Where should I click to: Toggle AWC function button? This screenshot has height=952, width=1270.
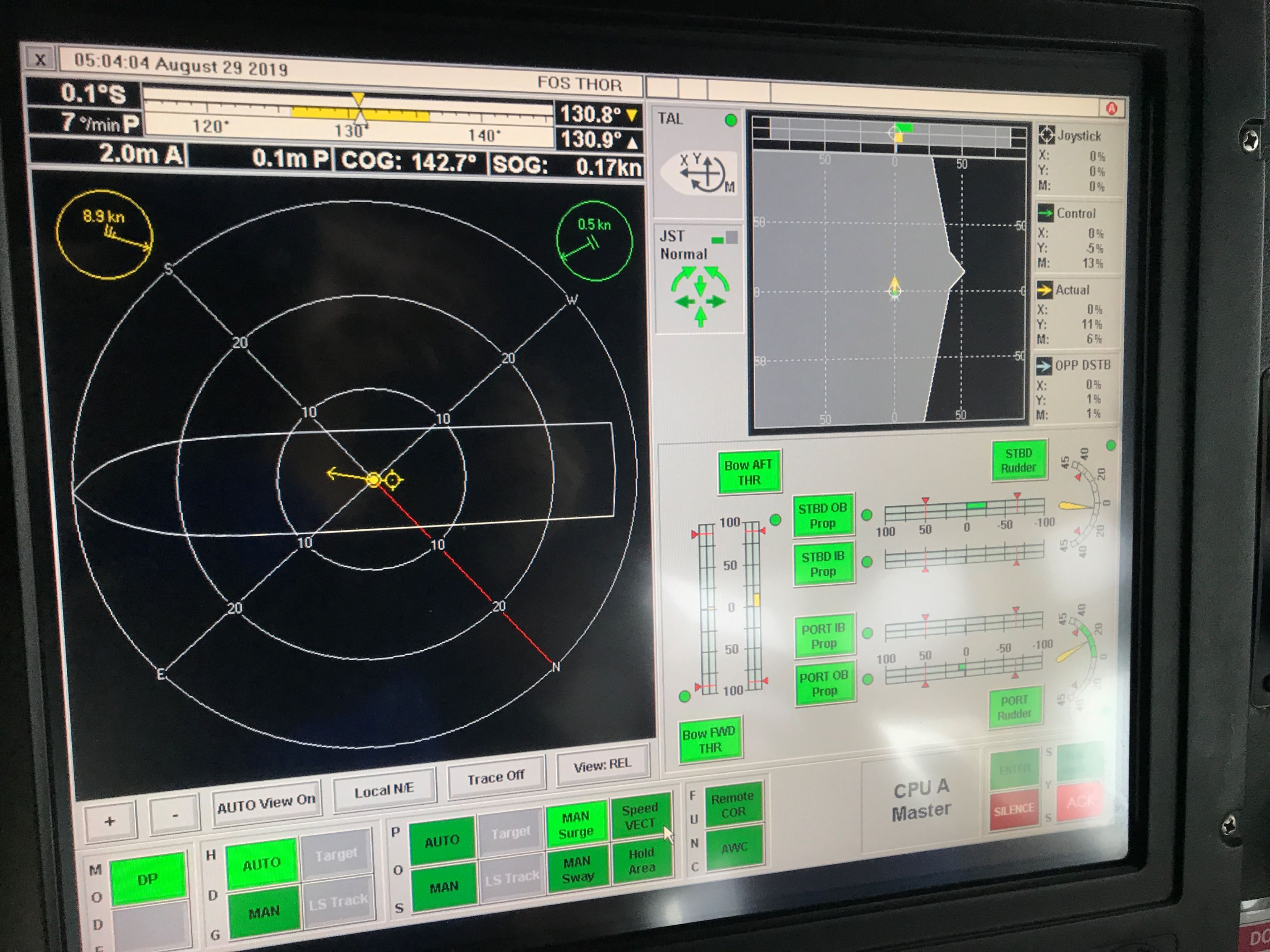click(735, 847)
